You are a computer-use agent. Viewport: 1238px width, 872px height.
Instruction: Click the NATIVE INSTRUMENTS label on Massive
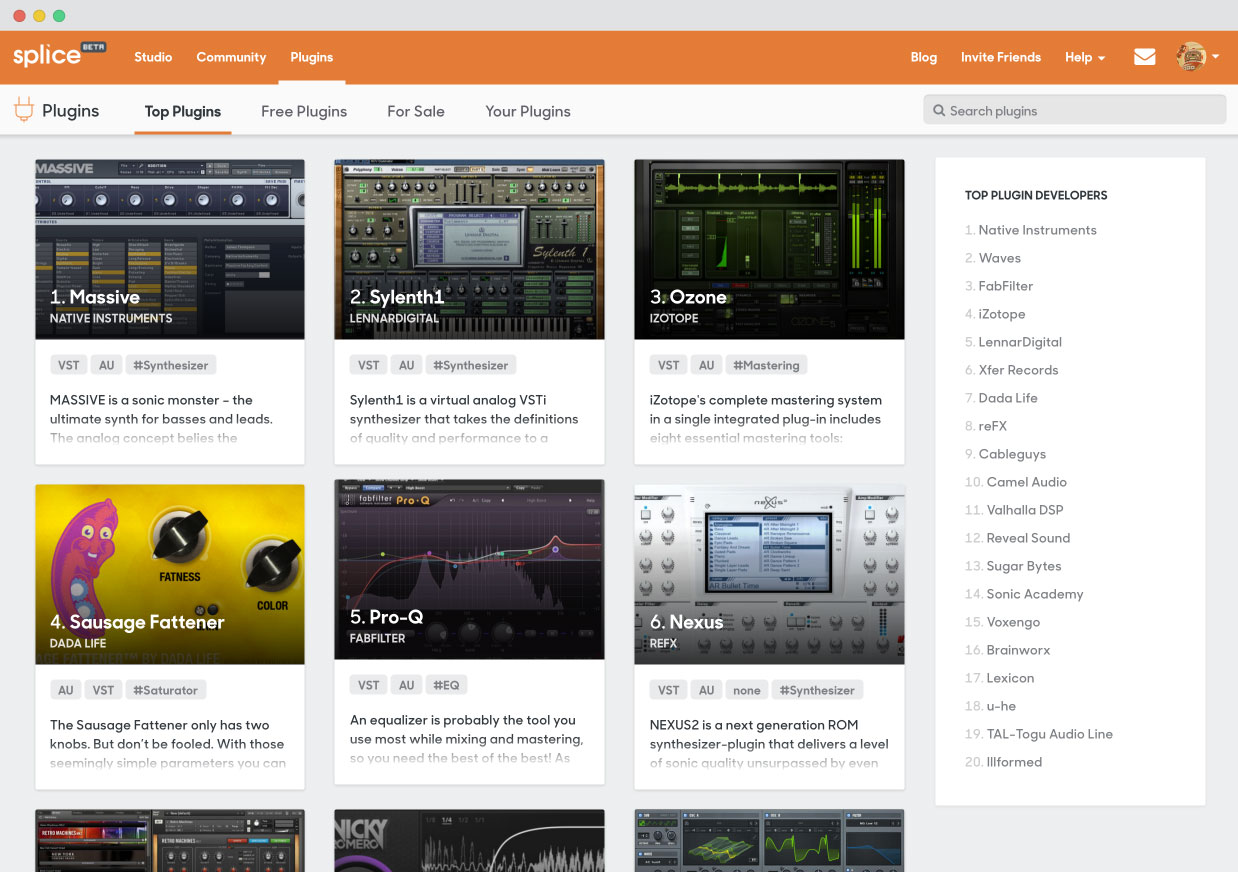click(x=111, y=318)
